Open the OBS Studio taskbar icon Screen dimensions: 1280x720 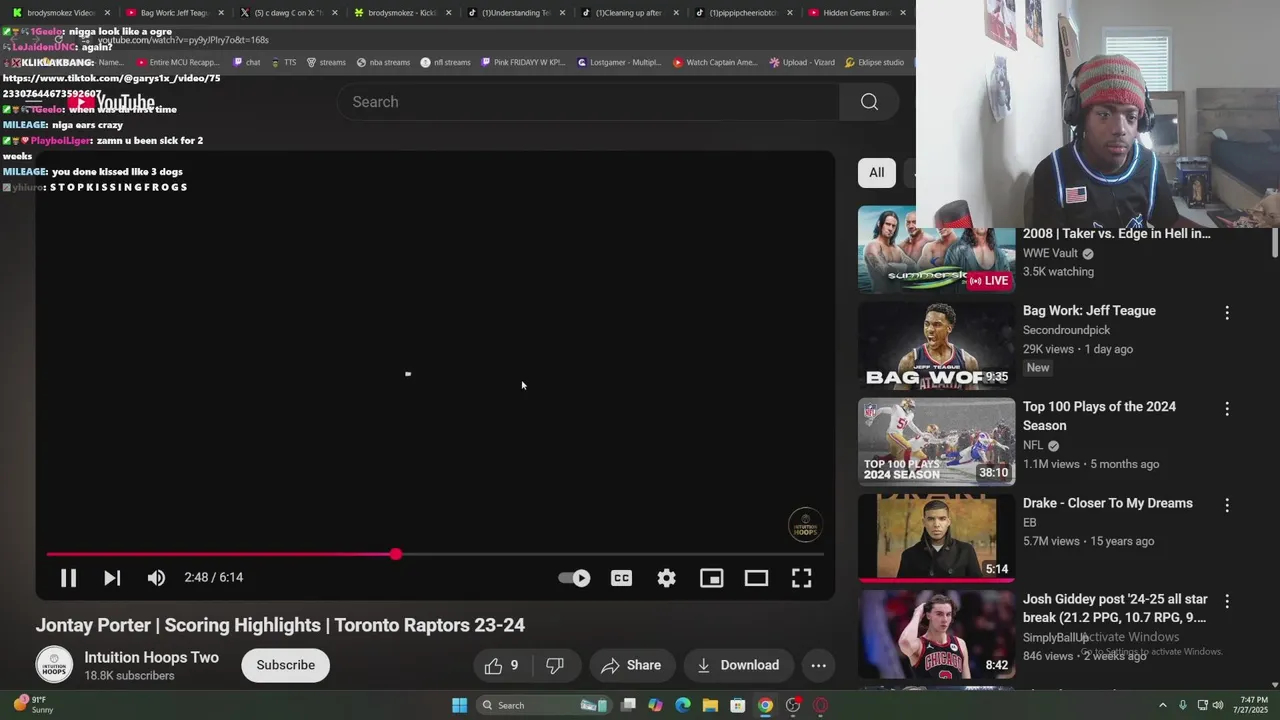(x=793, y=705)
